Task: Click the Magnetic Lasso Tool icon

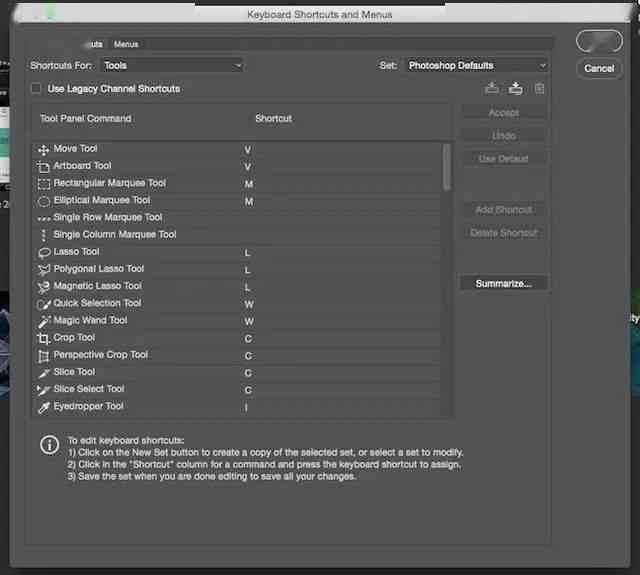Action: pos(44,287)
